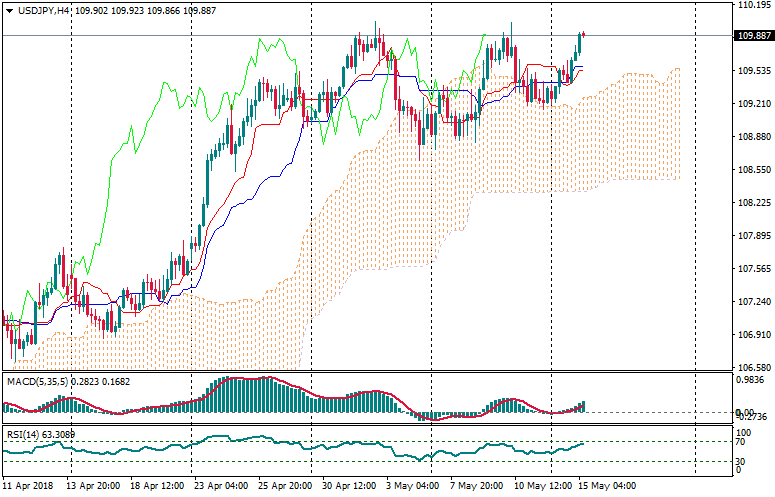Click the RSI 30 level label
The image size is (775, 497).
click(x=741, y=461)
